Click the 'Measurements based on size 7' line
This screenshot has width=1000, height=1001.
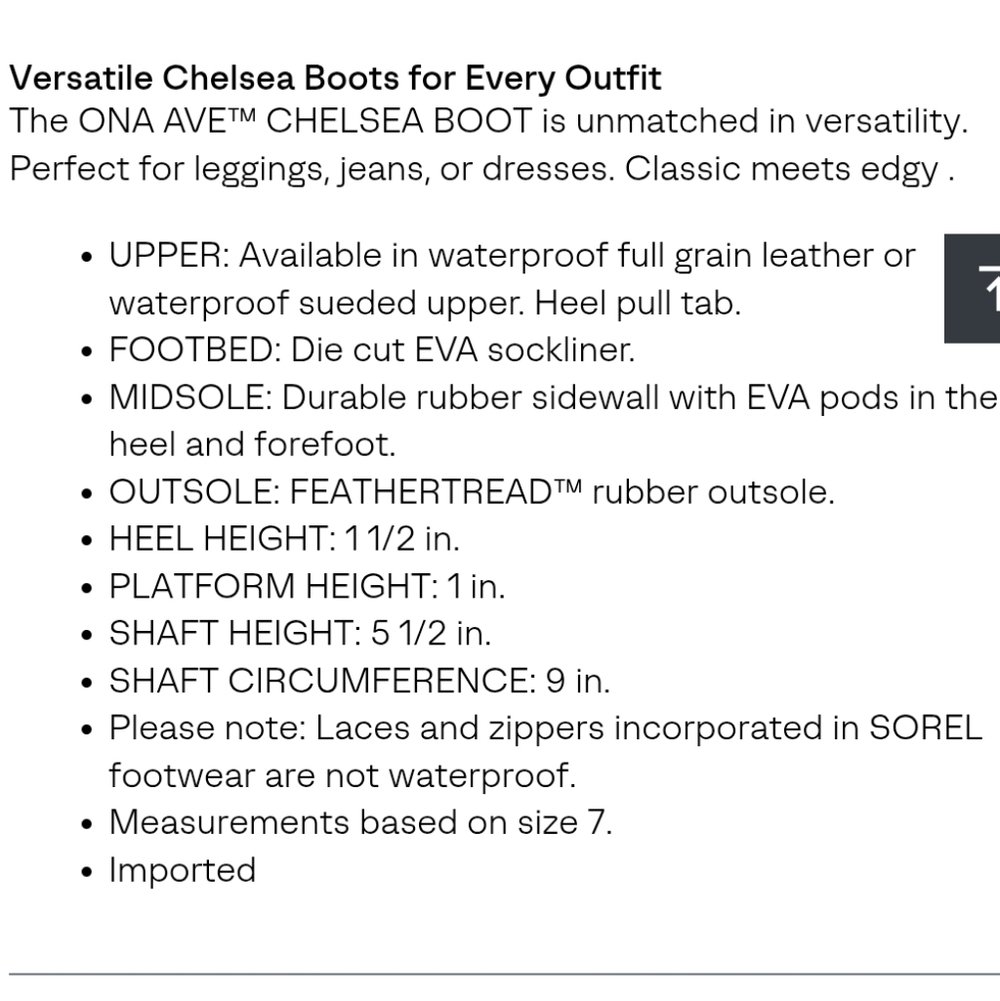(361, 822)
